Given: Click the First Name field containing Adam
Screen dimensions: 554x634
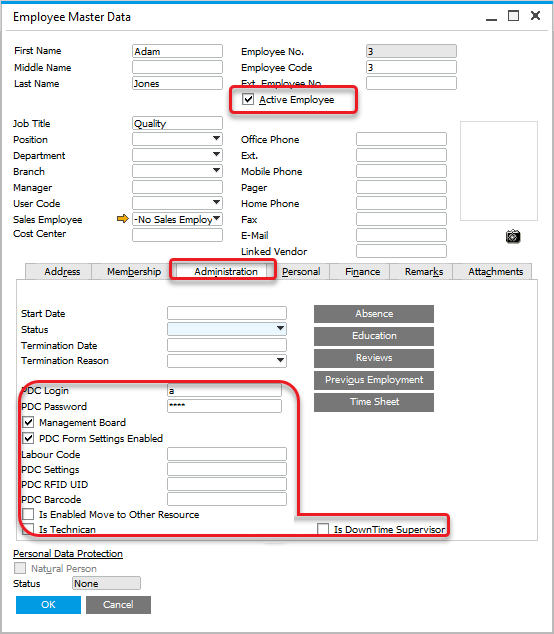Looking at the screenshot, I should [x=177, y=51].
